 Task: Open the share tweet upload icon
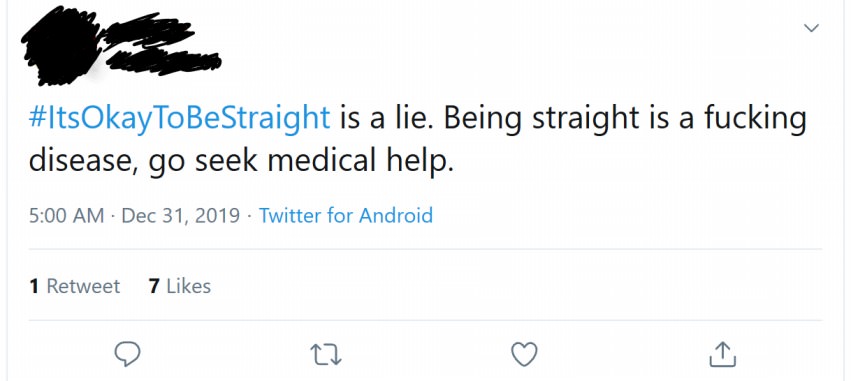(x=723, y=354)
